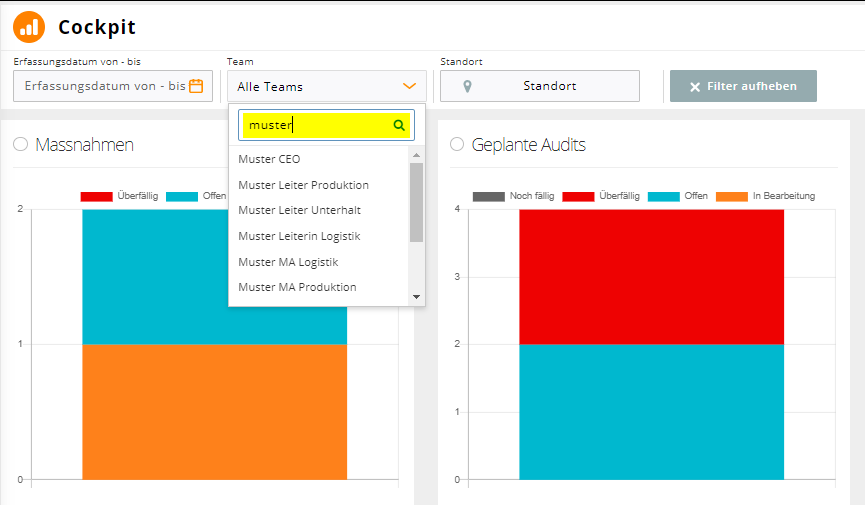
Task: Toggle Offen legend swatch in Massnahmen chart
Action: (x=182, y=196)
